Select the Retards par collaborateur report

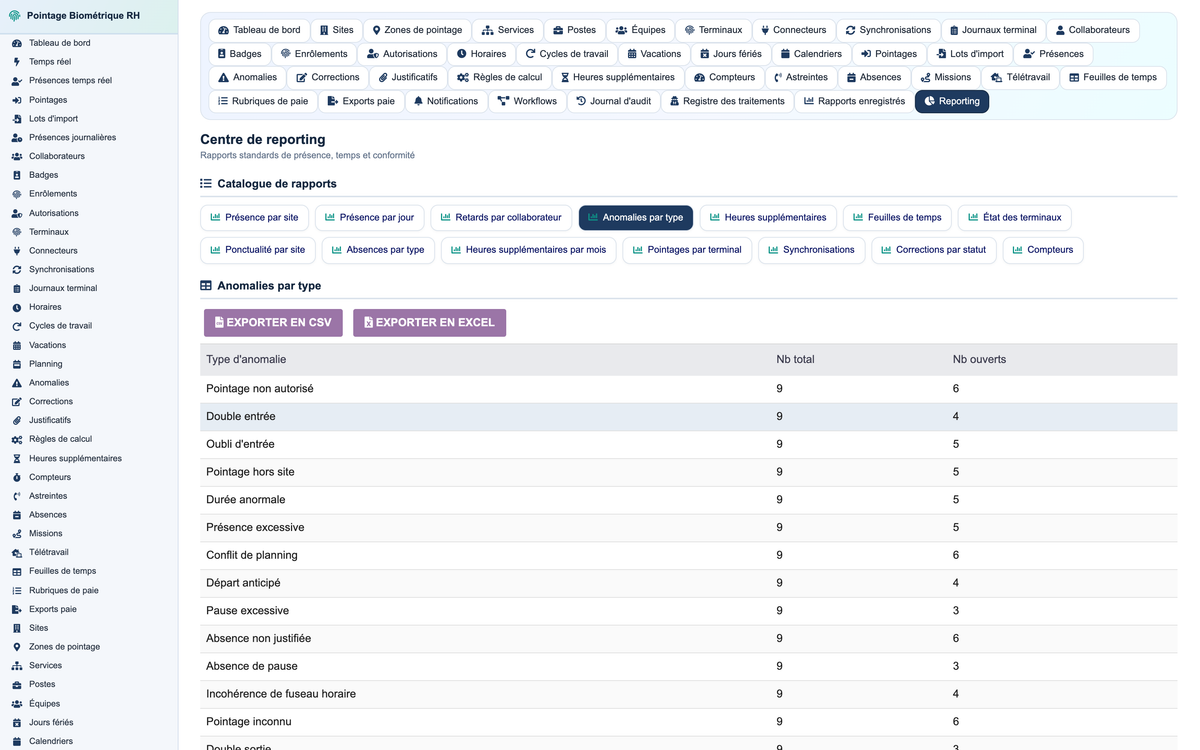tap(501, 217)
